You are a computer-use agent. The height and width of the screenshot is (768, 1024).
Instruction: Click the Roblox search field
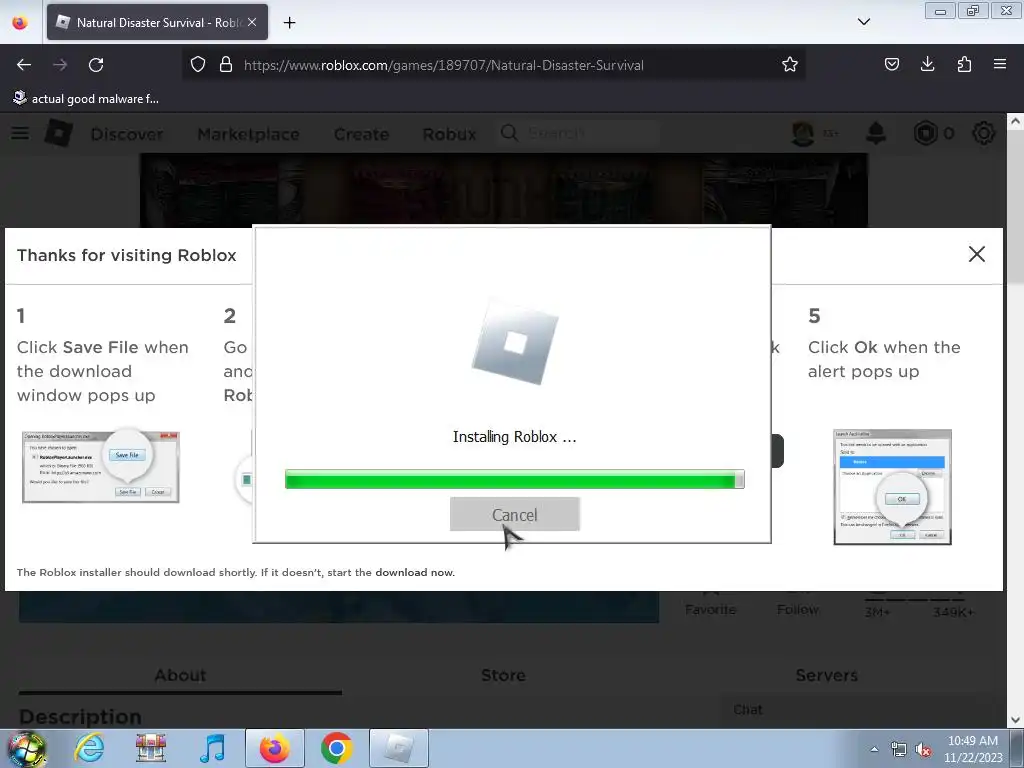pyautogui.click(x=579, y=133)
